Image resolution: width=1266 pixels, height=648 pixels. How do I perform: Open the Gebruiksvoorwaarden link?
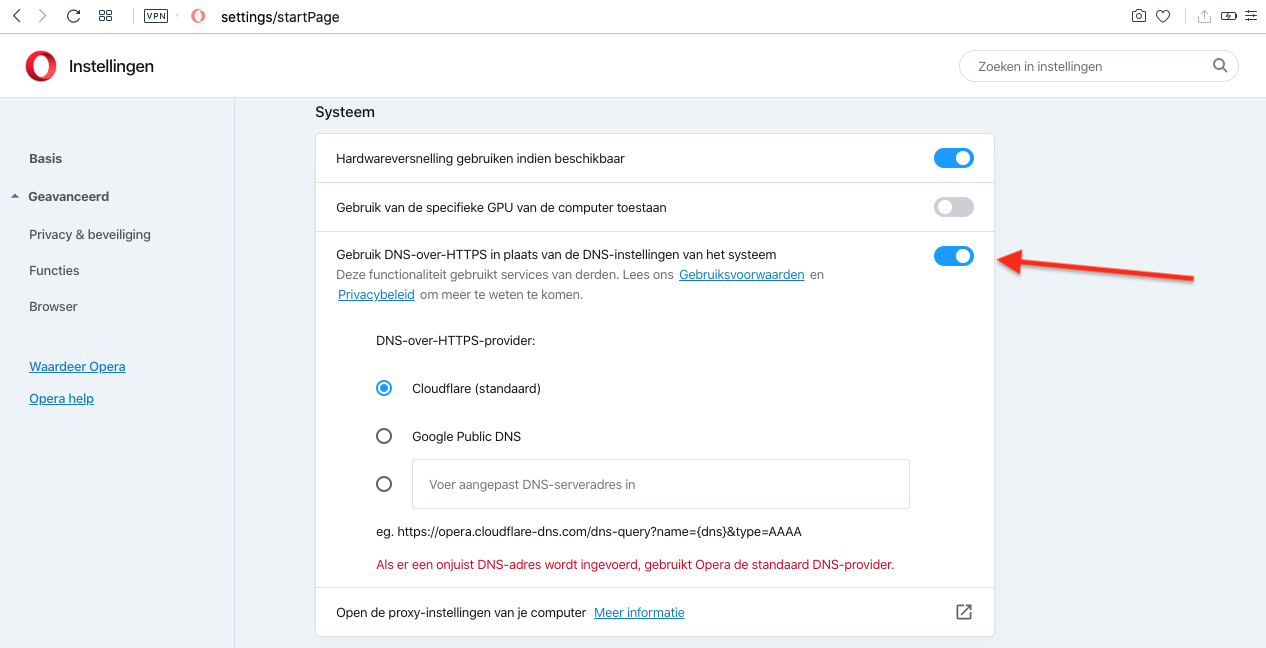point(742,274)
